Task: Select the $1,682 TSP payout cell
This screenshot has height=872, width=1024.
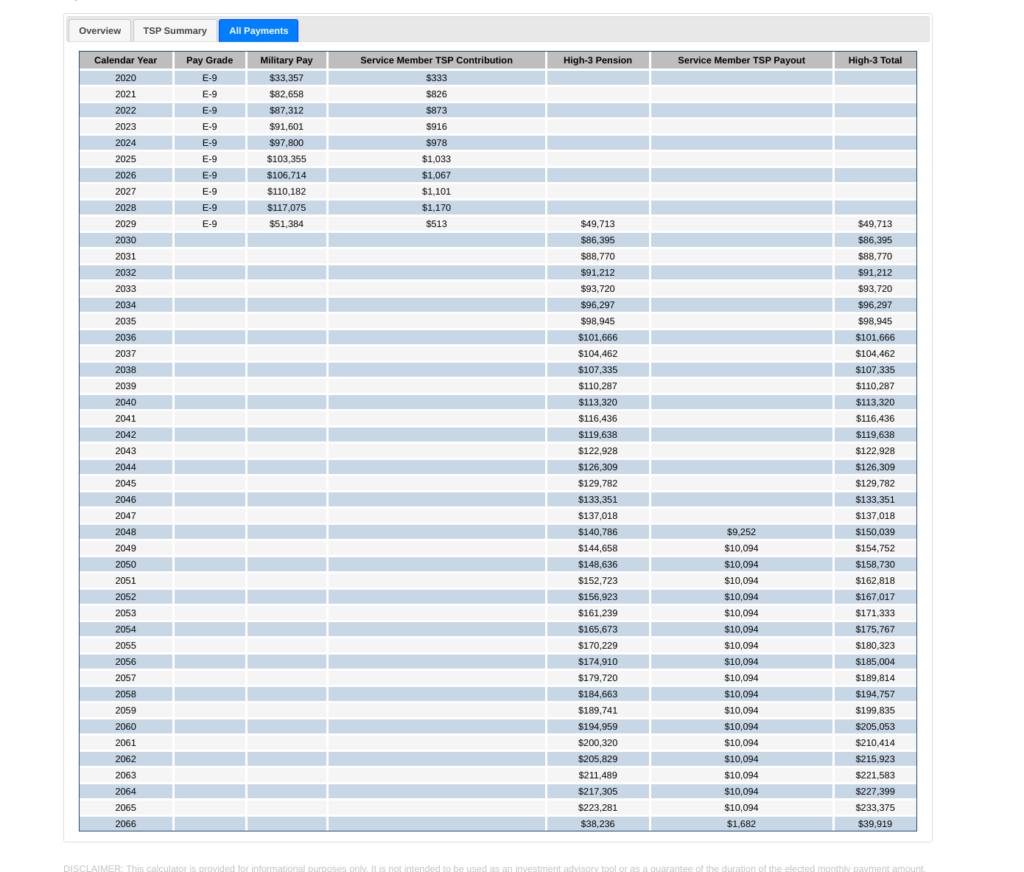Action: pos(741,824)
